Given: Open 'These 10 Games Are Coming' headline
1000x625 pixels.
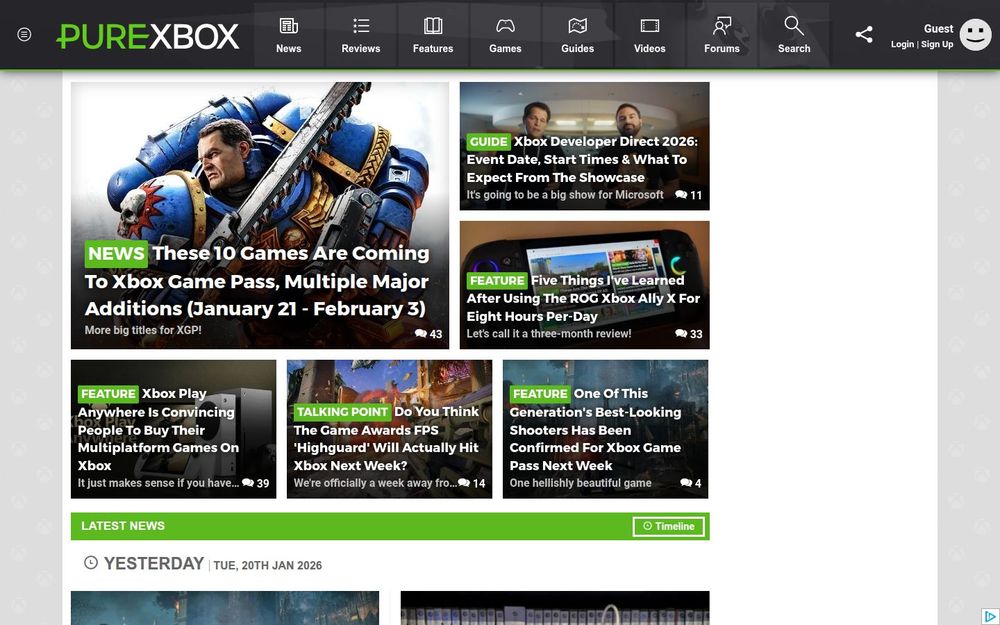Looking at the screenshot, I should [257, 281].
